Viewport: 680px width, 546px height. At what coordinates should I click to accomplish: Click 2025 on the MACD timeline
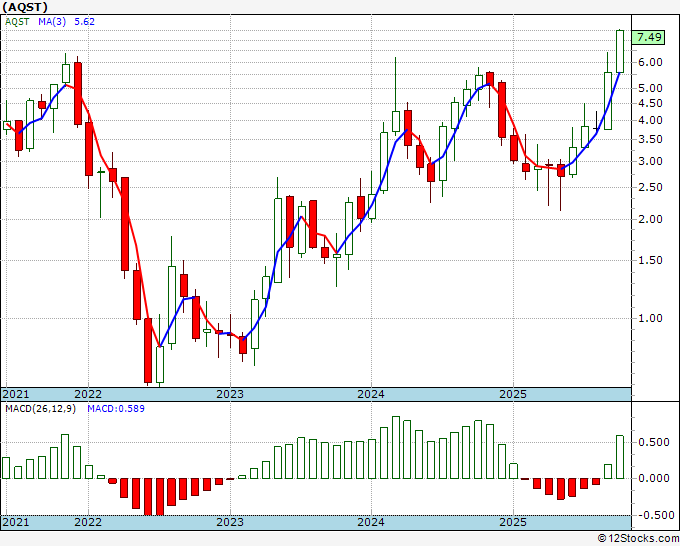(513, 522)
